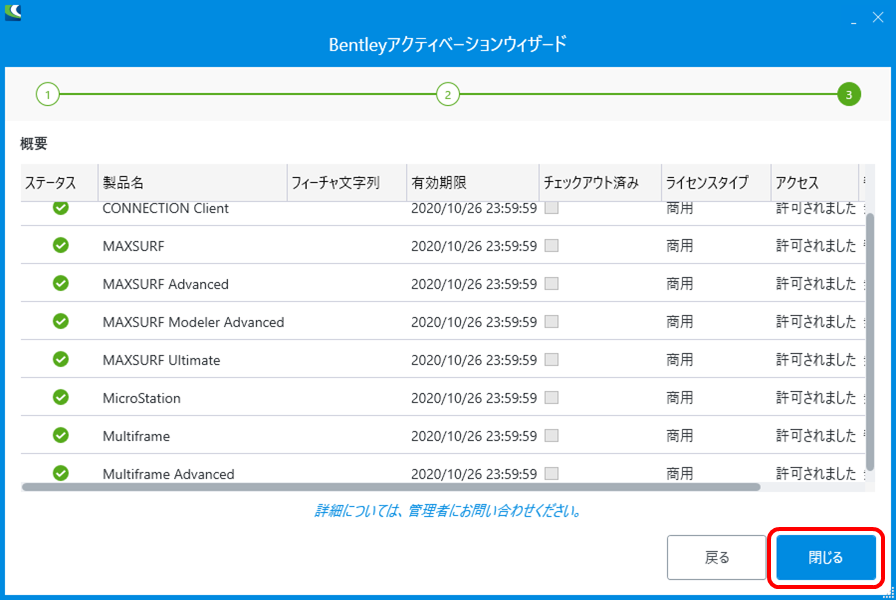
Task: Toggle checked-out checkbox for MAXSURF Advanced
Action: click(x=551, y=283)
